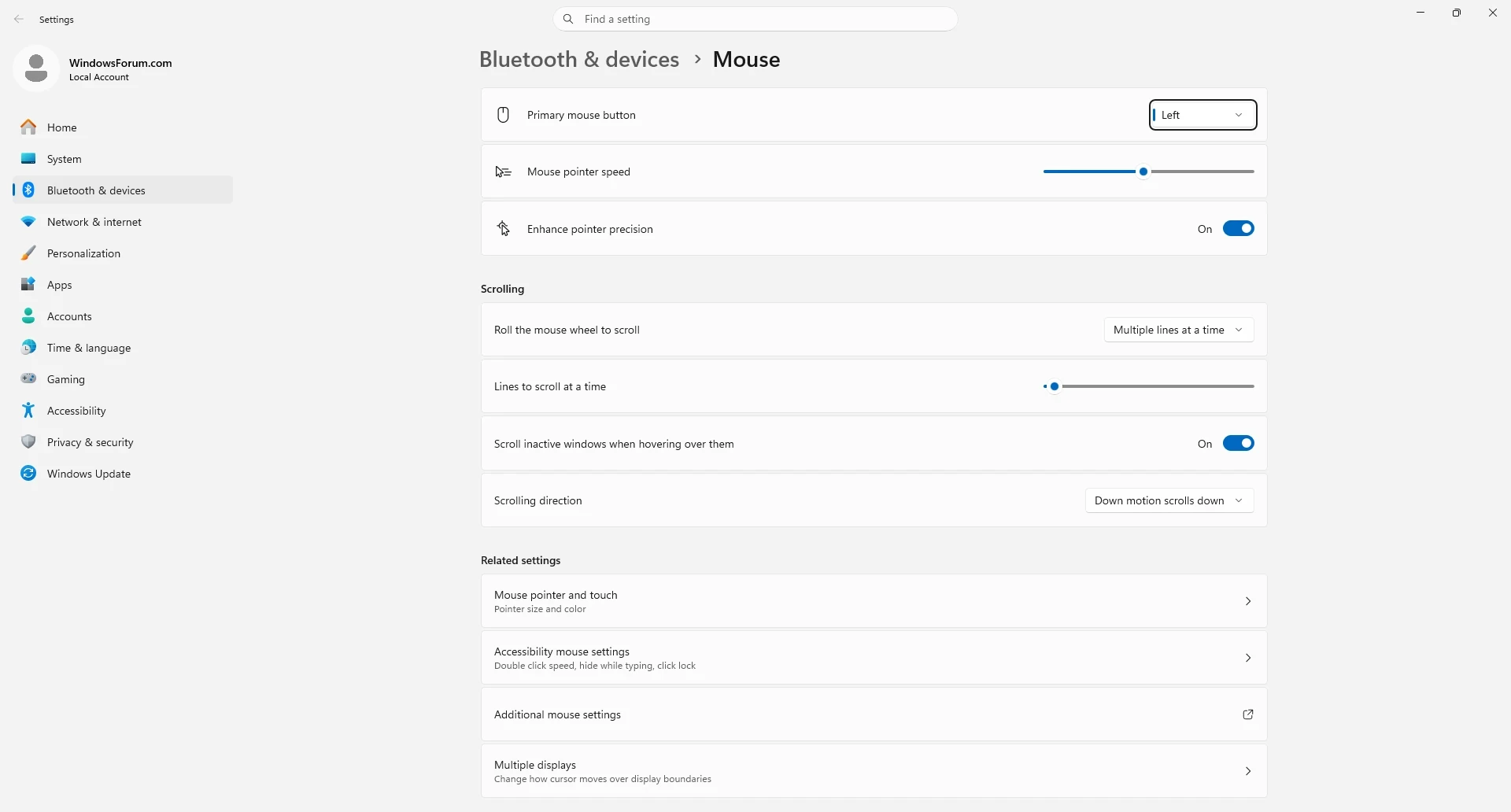Open Personalization settings page
Screen dimensions: 1511x812
(123, 253)
